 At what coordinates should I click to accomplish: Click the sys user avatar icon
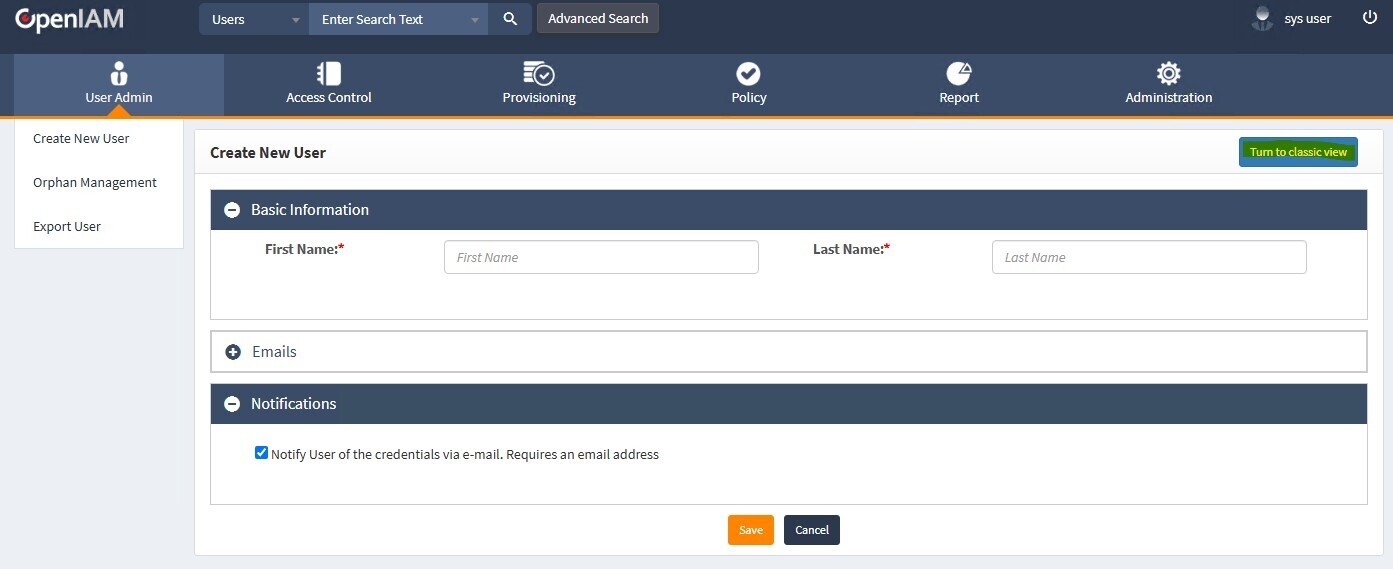[1263, 18]
